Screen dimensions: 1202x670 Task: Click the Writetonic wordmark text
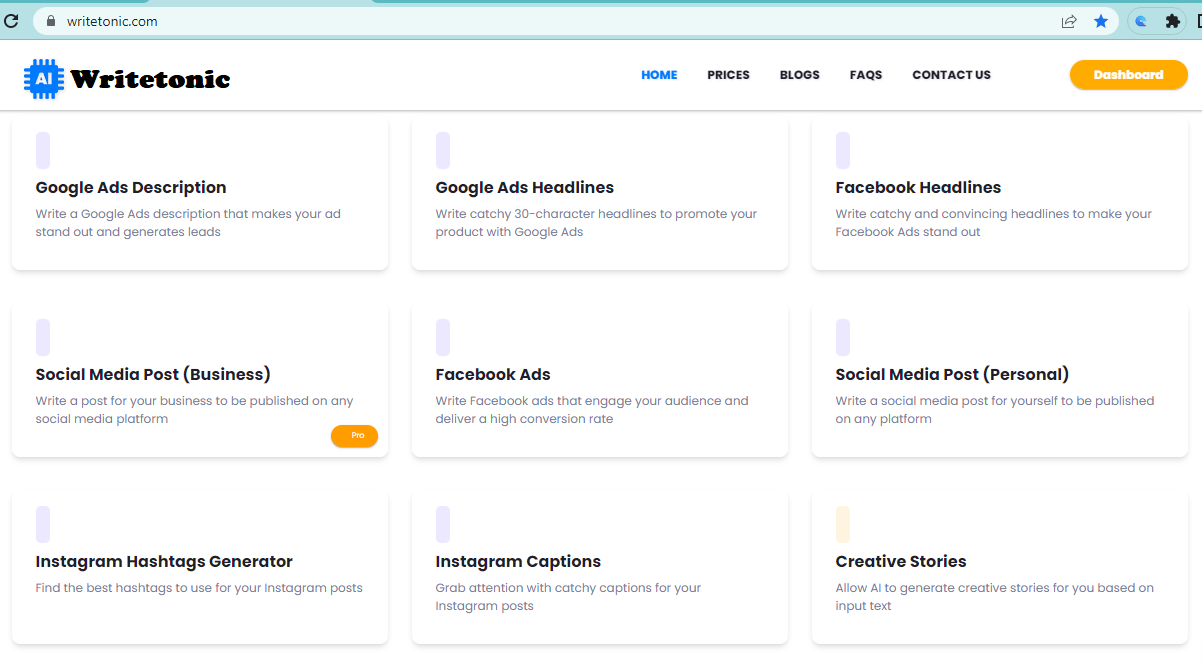tap(151, 79)
